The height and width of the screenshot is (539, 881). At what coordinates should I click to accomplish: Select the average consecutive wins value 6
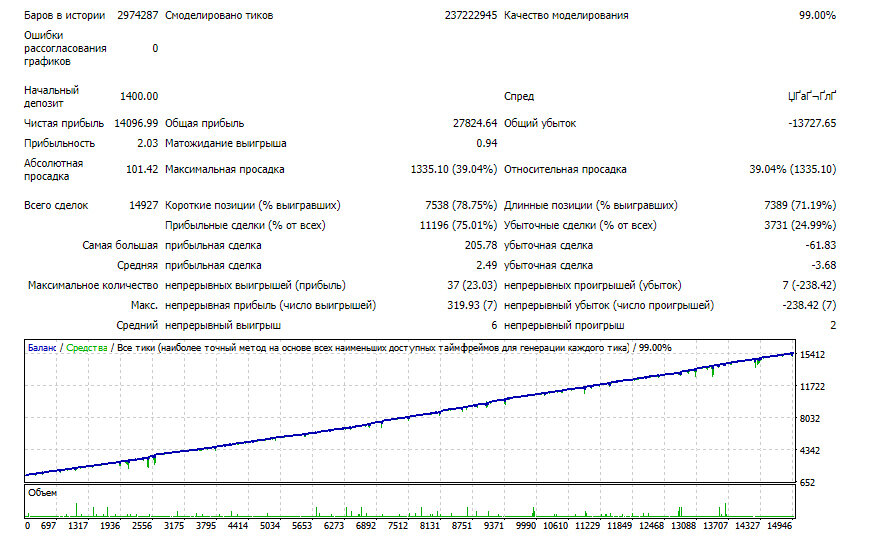coord(494,325)
